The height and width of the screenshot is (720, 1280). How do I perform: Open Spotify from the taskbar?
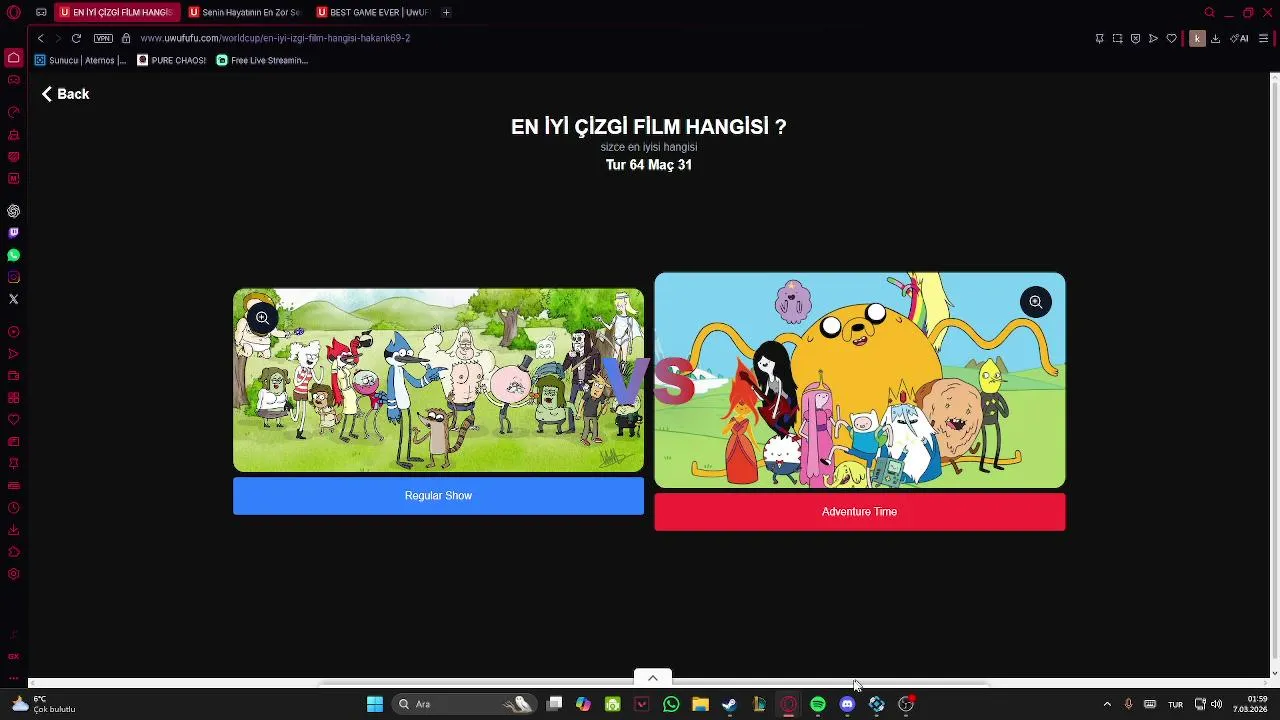[818, 704]
